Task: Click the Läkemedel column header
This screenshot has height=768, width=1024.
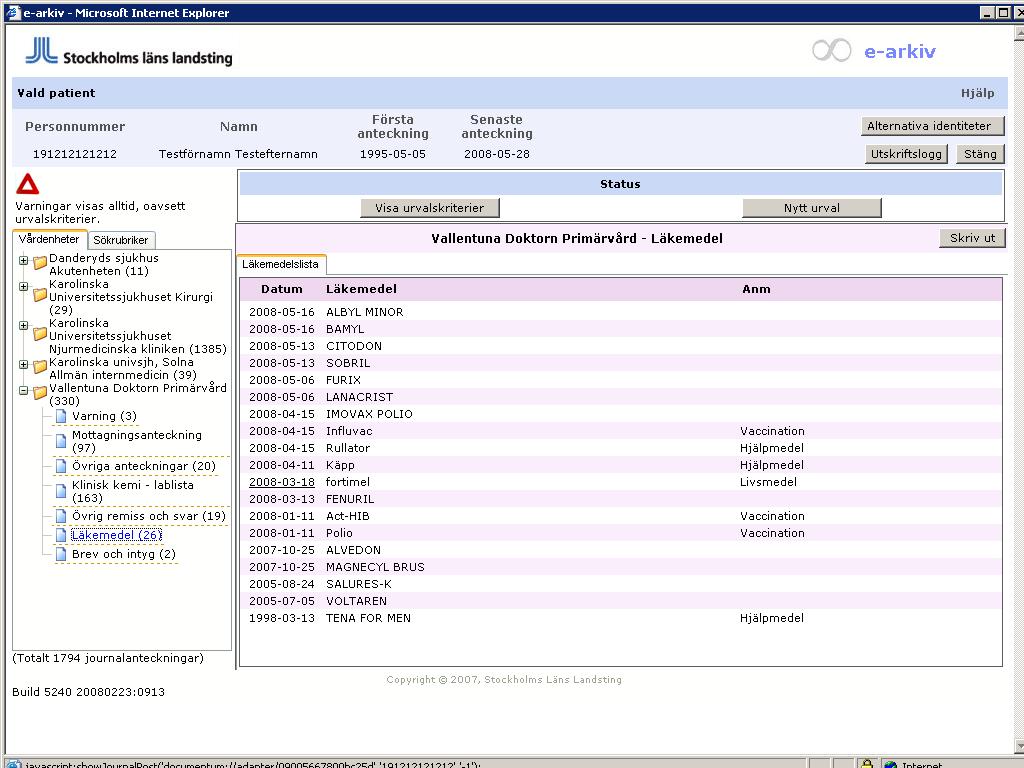Action: (x=361, y=289)
